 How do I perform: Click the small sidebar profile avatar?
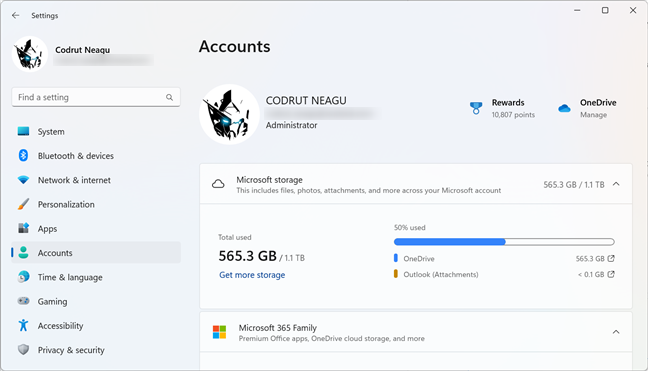(x=30, y=54)
